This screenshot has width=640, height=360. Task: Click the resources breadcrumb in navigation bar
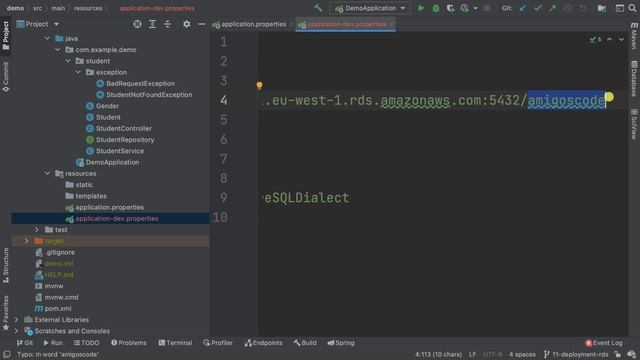(88, 8)
